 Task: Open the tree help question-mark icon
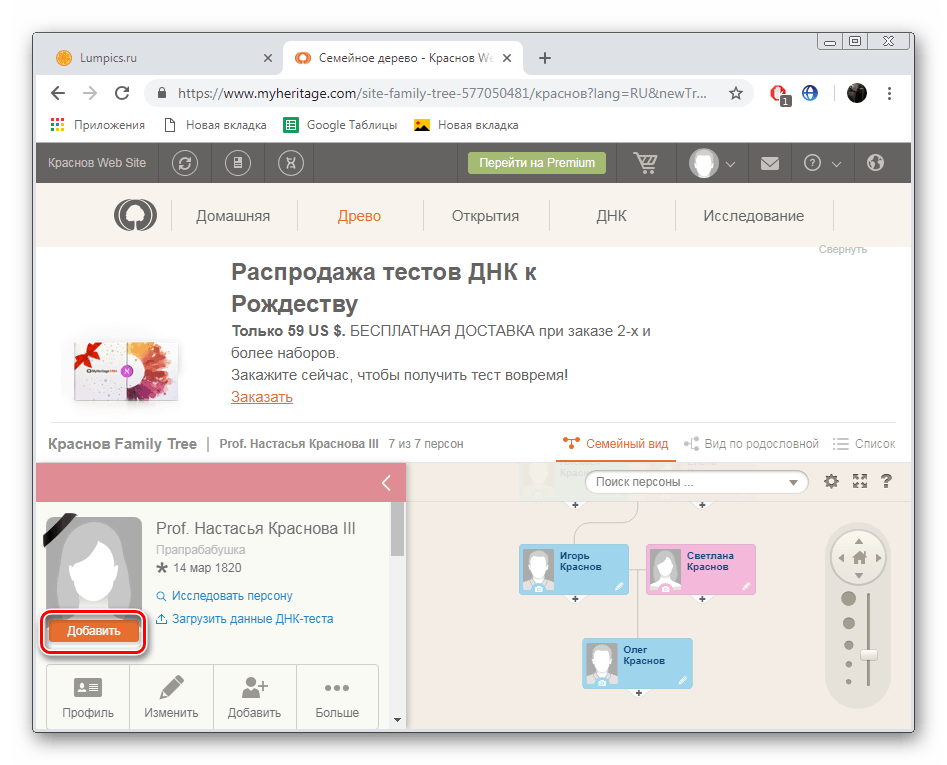coord(886,481)
